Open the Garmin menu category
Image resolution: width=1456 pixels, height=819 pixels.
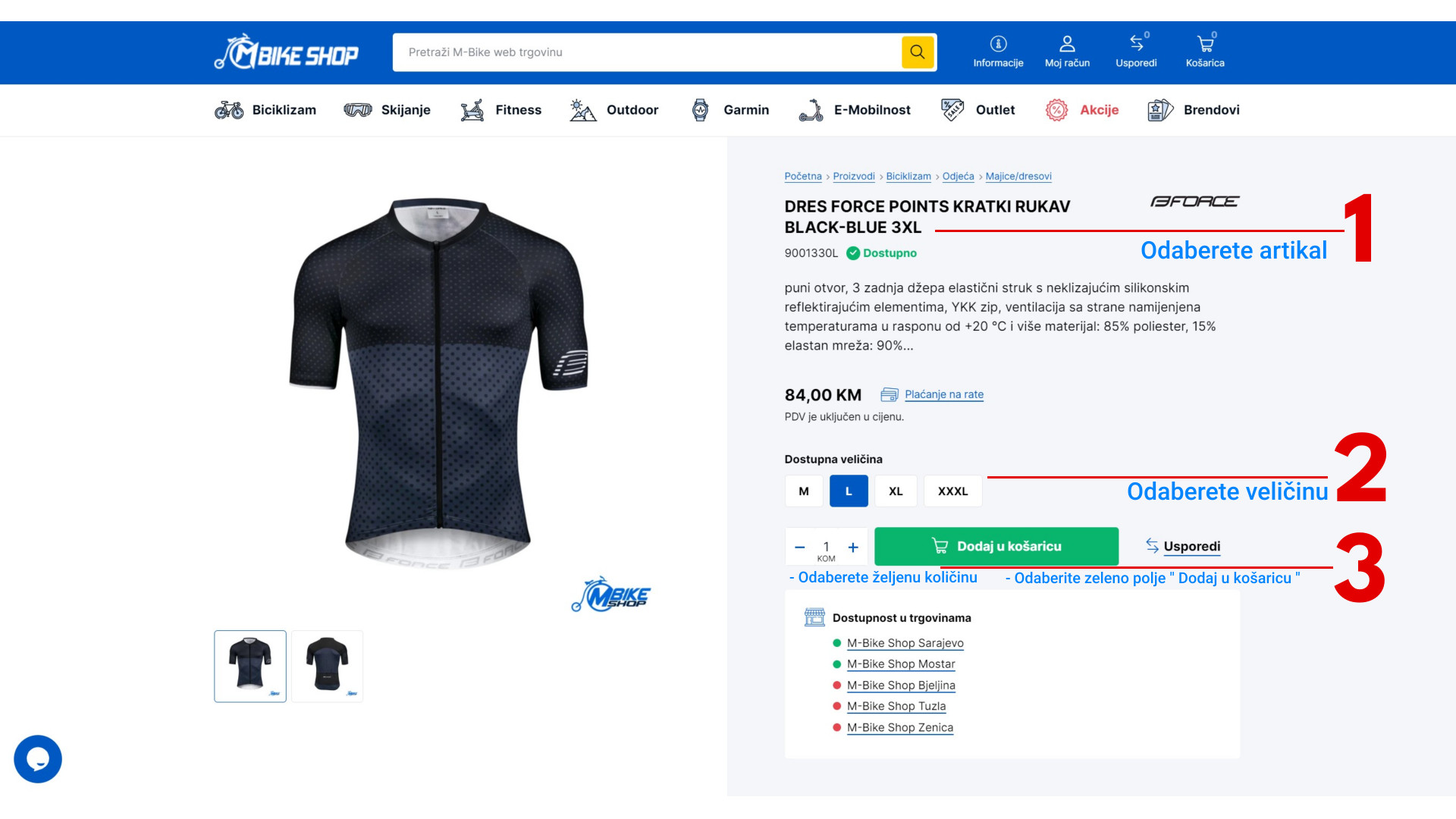pyautogui.click(x=730, y=110)
